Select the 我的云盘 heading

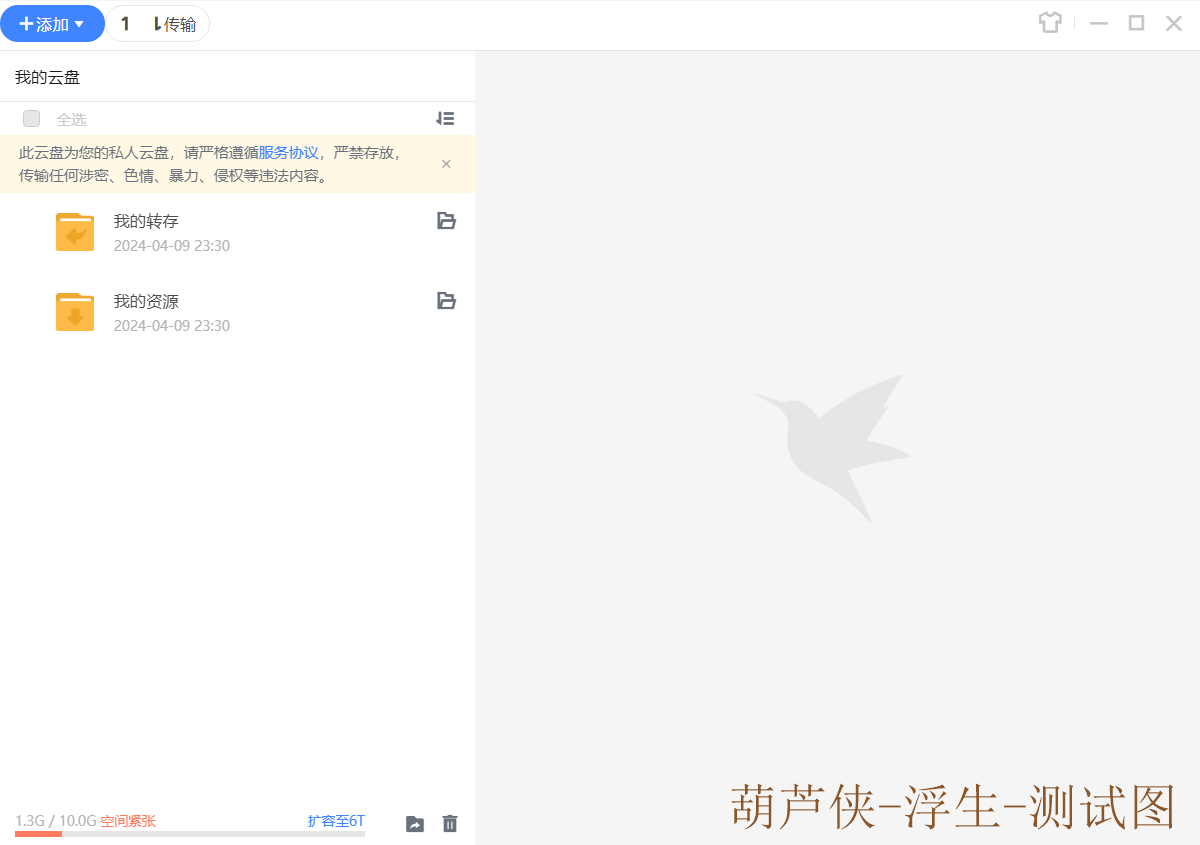(47, 77)
